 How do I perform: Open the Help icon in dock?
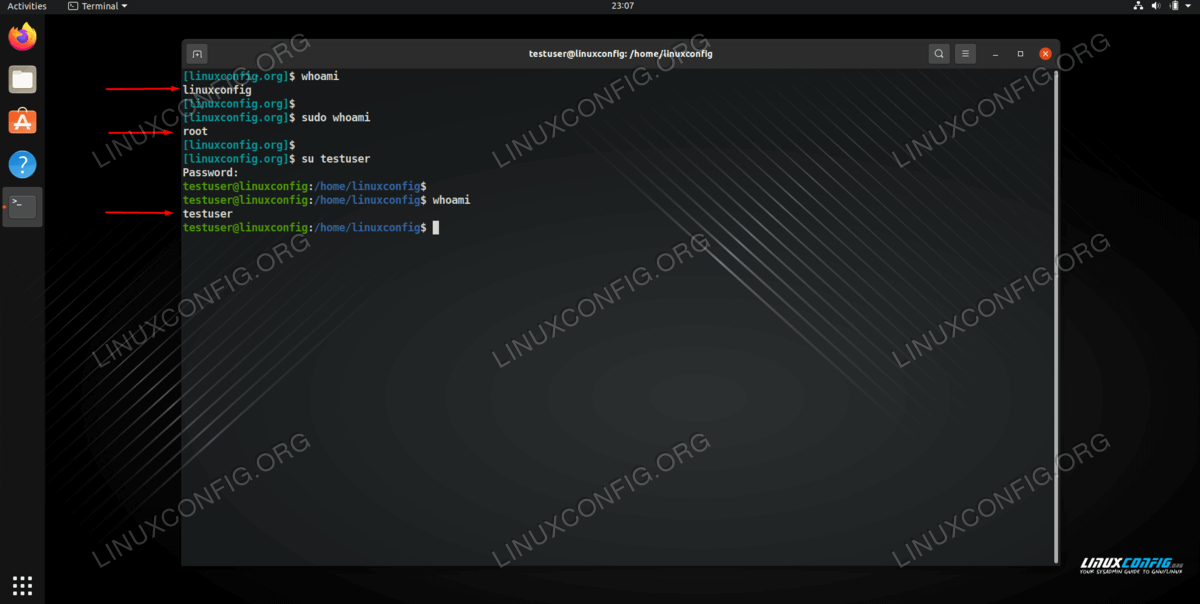(x=22, y=164)
